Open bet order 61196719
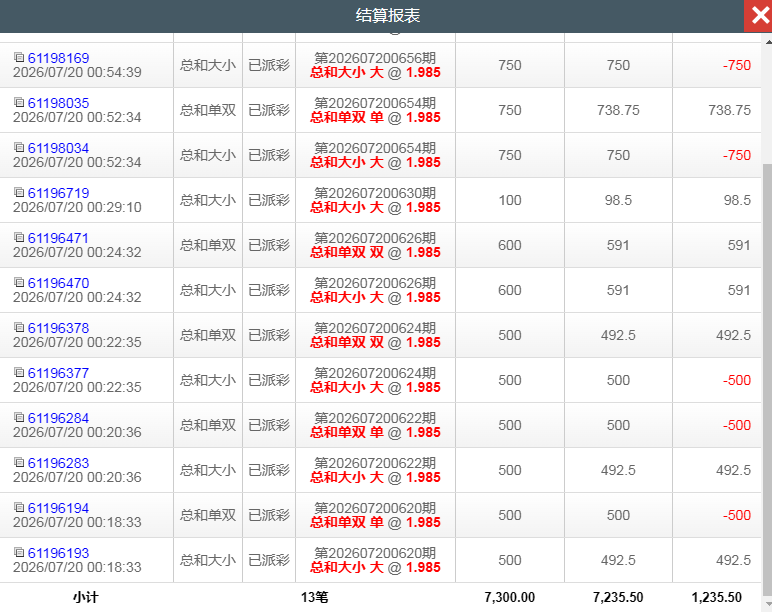The width and height of the screenshot is (772, 612). pos(59,193)
